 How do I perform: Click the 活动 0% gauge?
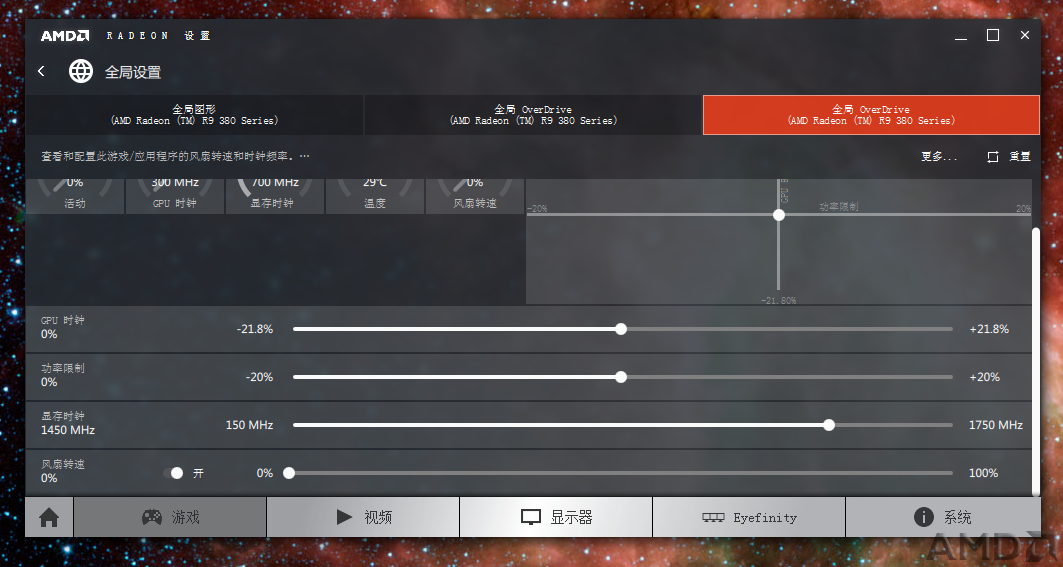[75, 196]
